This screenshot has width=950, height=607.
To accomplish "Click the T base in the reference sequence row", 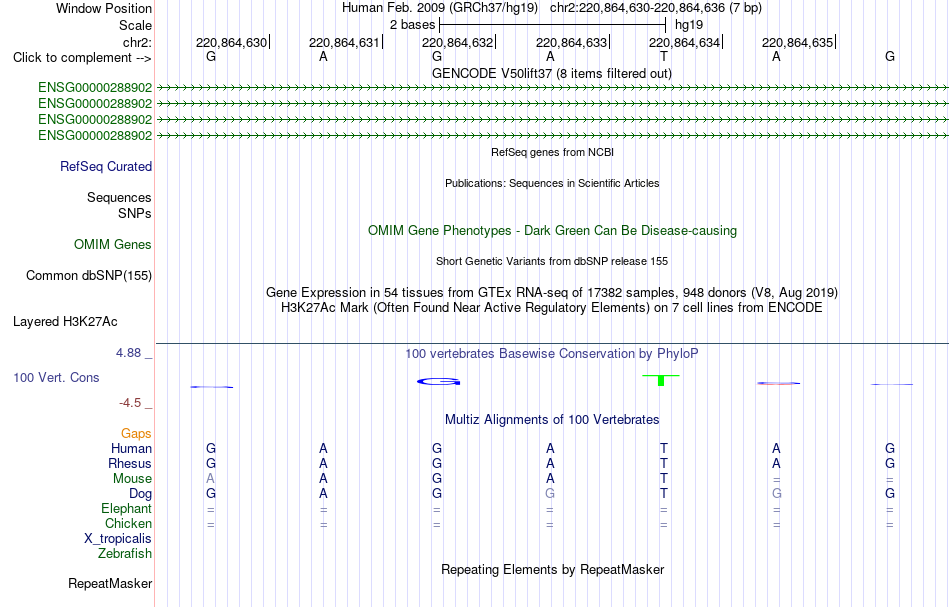I will coord(663,57).
